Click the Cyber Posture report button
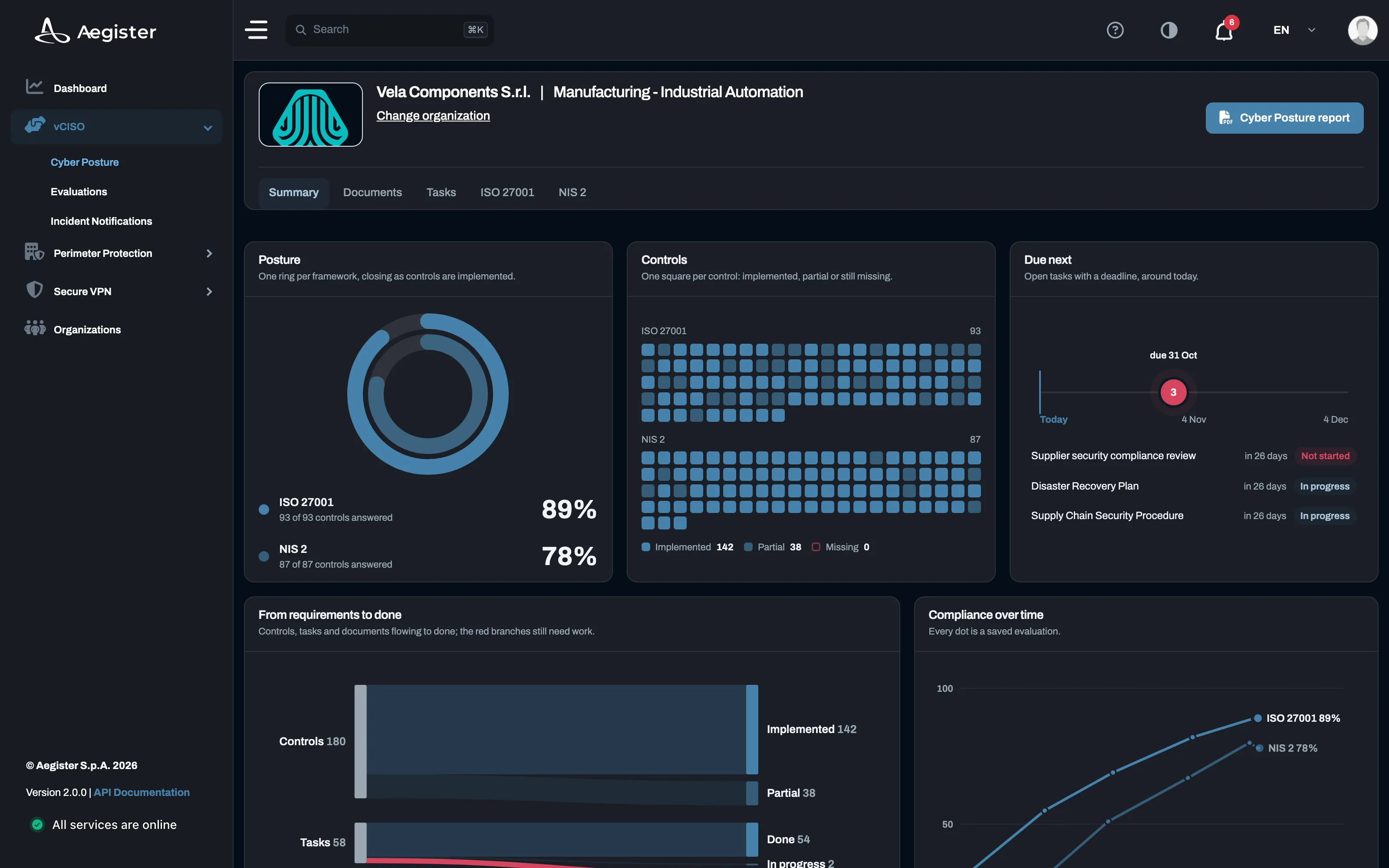The height and width of the screenshot is (868, 1389). 1284,118
